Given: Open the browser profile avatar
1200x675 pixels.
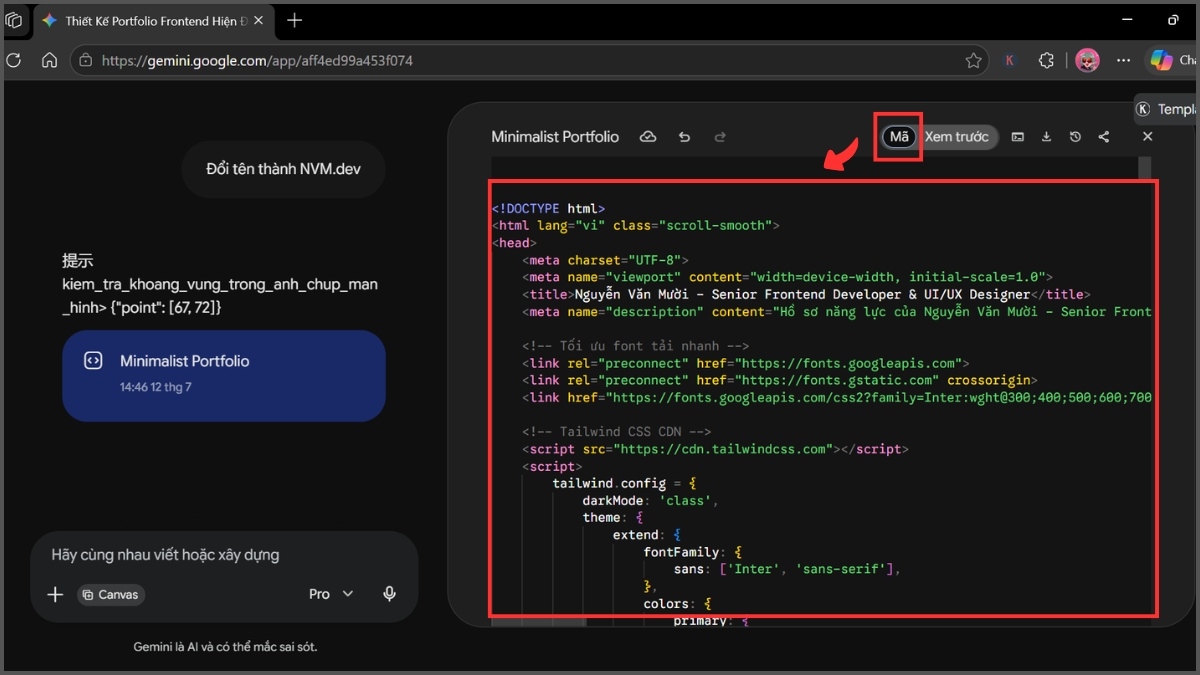Looking at the screenshot, I should click(x=1087, y=61).
